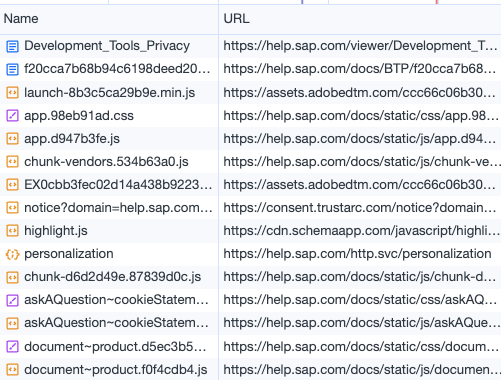Click the document icon beside f20cca7b68b94c6198deed20
Image resolution: width=501 pixels, height=380 pixels.
(12, 69)
